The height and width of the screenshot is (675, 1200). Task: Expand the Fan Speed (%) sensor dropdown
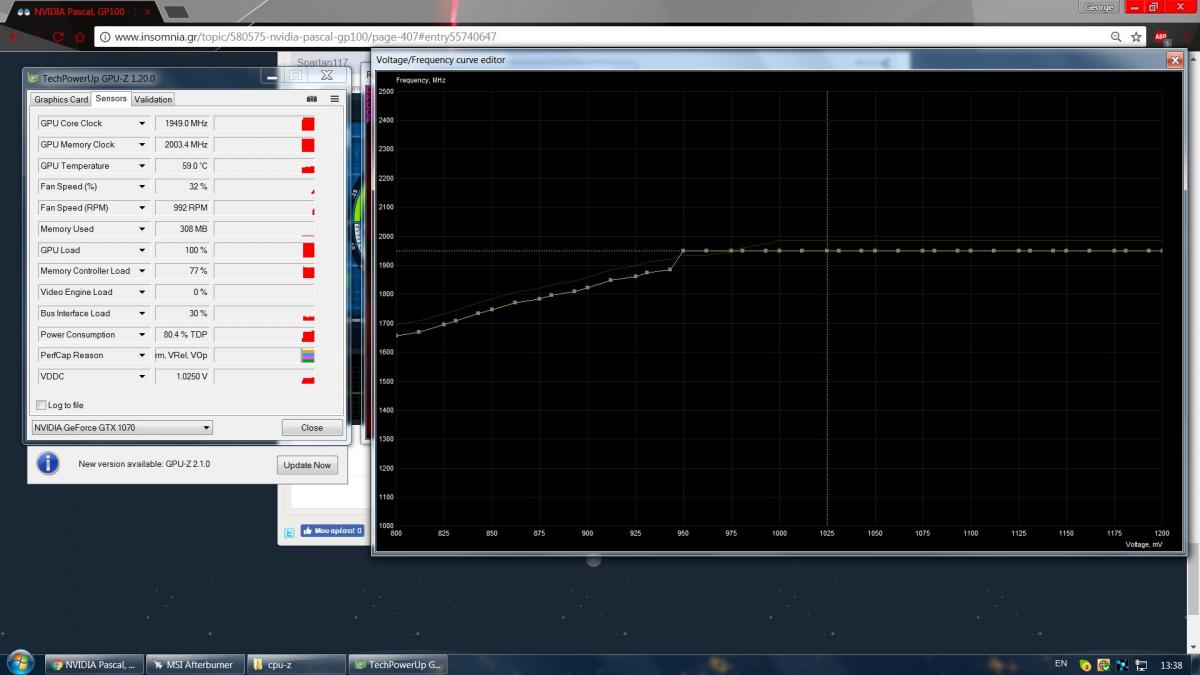pos(142,187)
